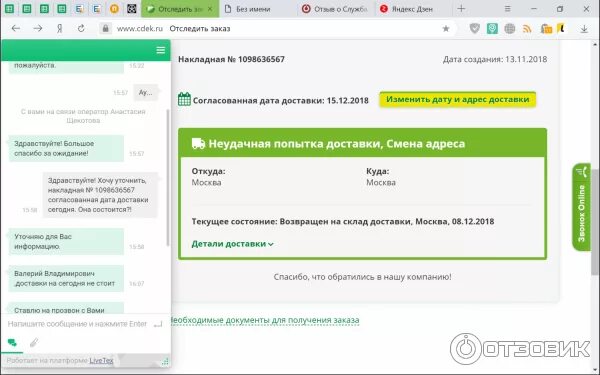The image size is (600, 375).
Task: Select 'Согласованная дата доставки: 15.12.2018' text
Action: (x=280, y=101)
